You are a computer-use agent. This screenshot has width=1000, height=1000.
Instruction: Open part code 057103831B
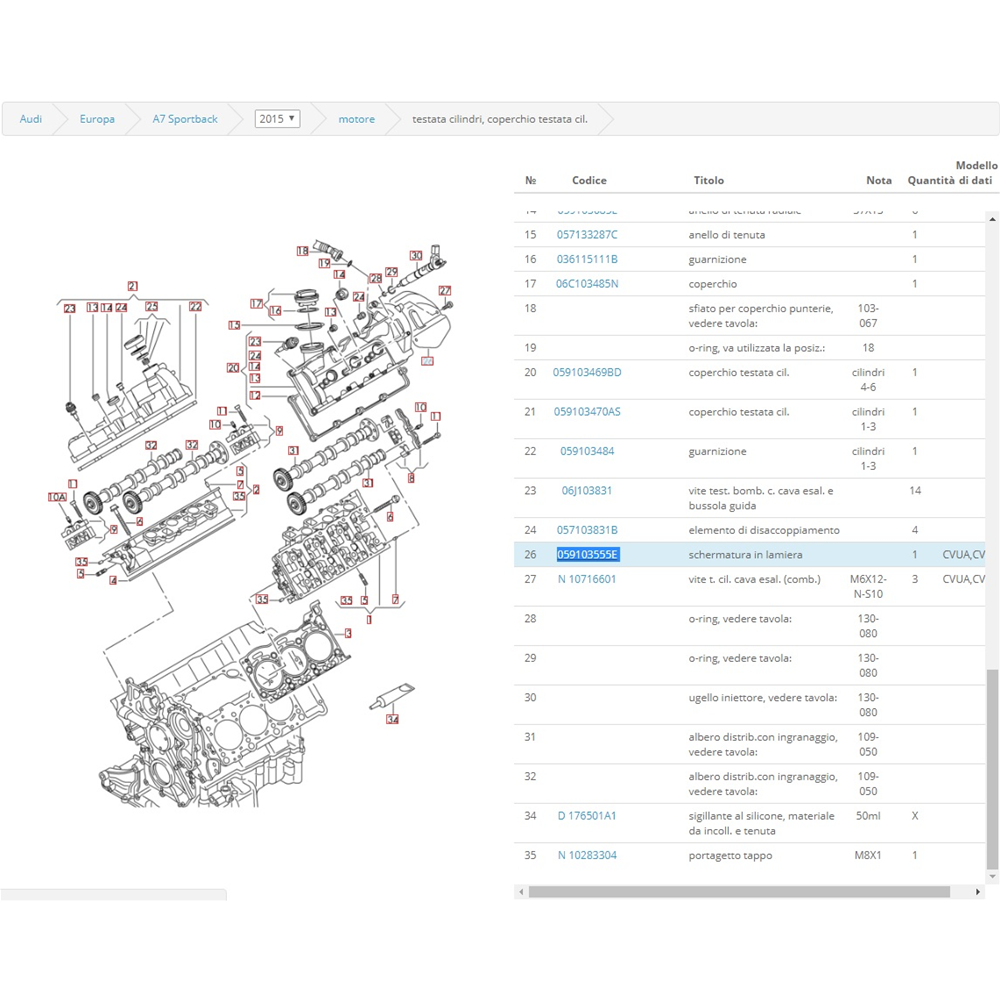tap(587, 530)
